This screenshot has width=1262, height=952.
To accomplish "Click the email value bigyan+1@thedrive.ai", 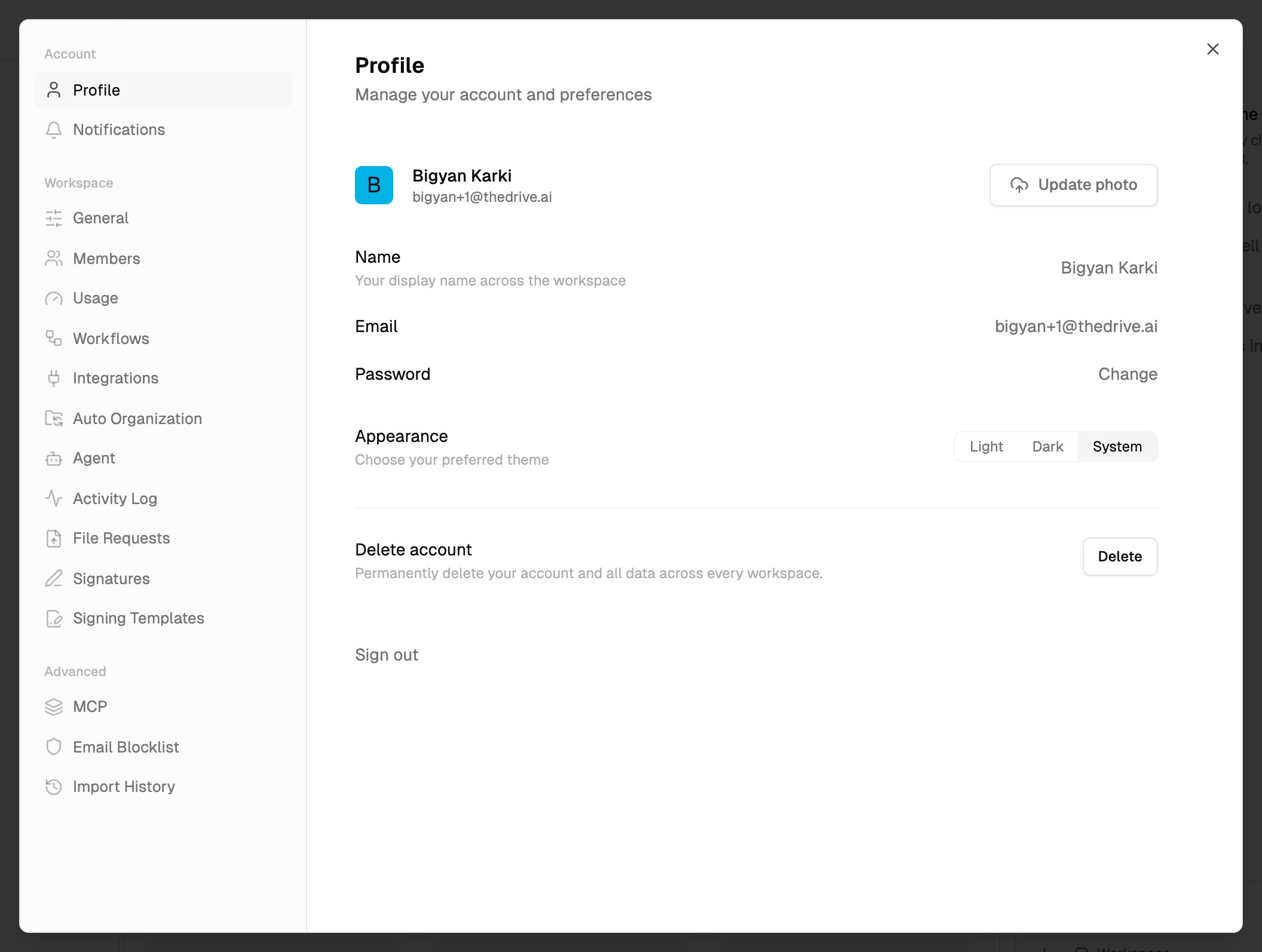I will tap(1076, 326).
